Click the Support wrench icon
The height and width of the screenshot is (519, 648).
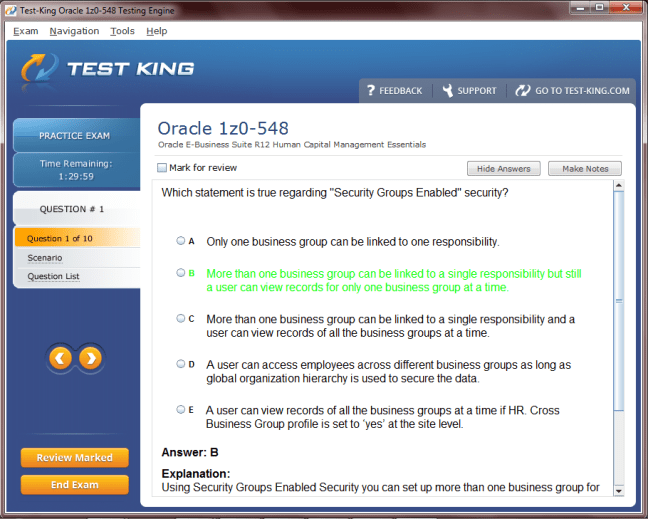click(448, 90)
